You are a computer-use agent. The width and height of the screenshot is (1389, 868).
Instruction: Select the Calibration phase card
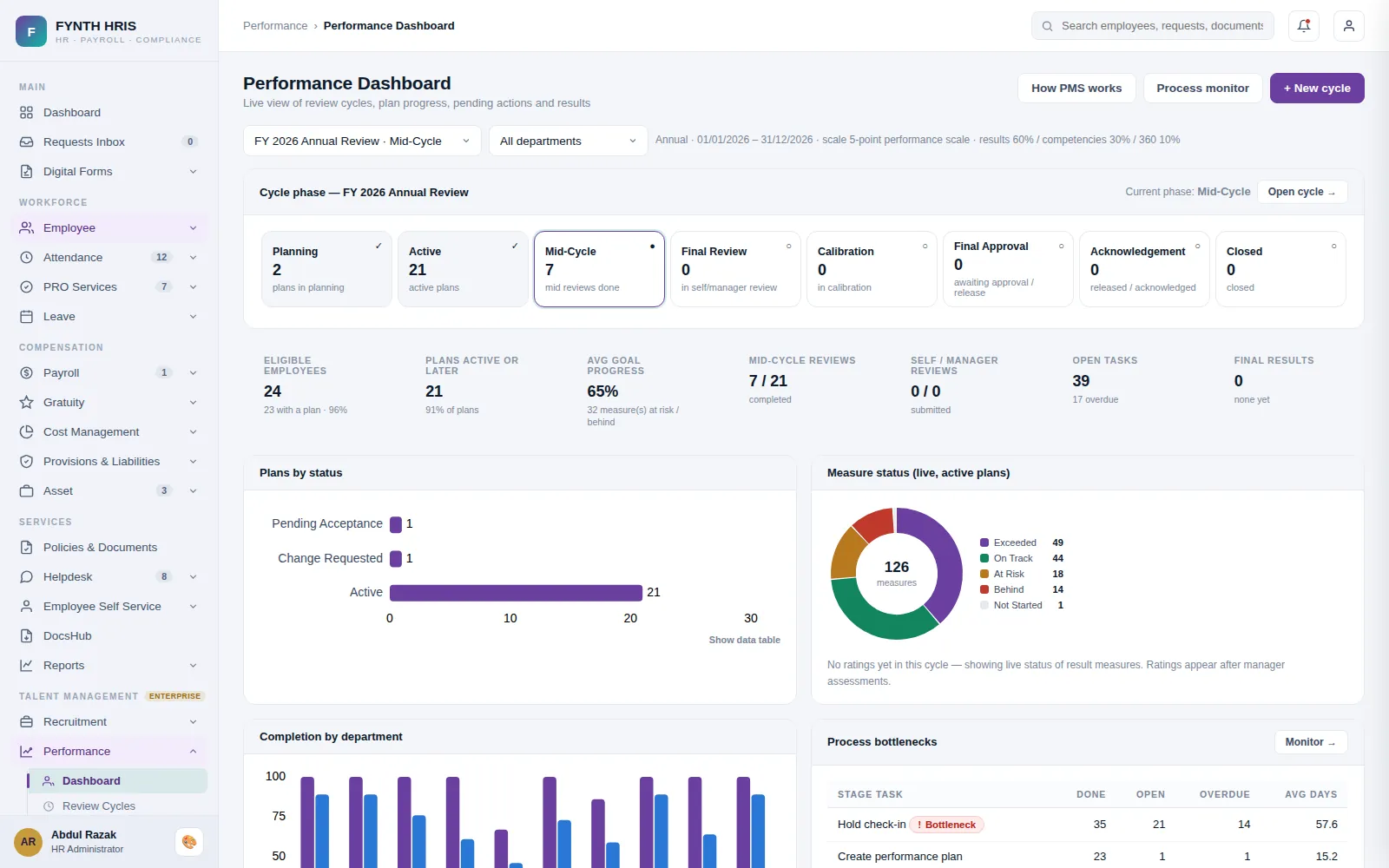pos(872,269)
